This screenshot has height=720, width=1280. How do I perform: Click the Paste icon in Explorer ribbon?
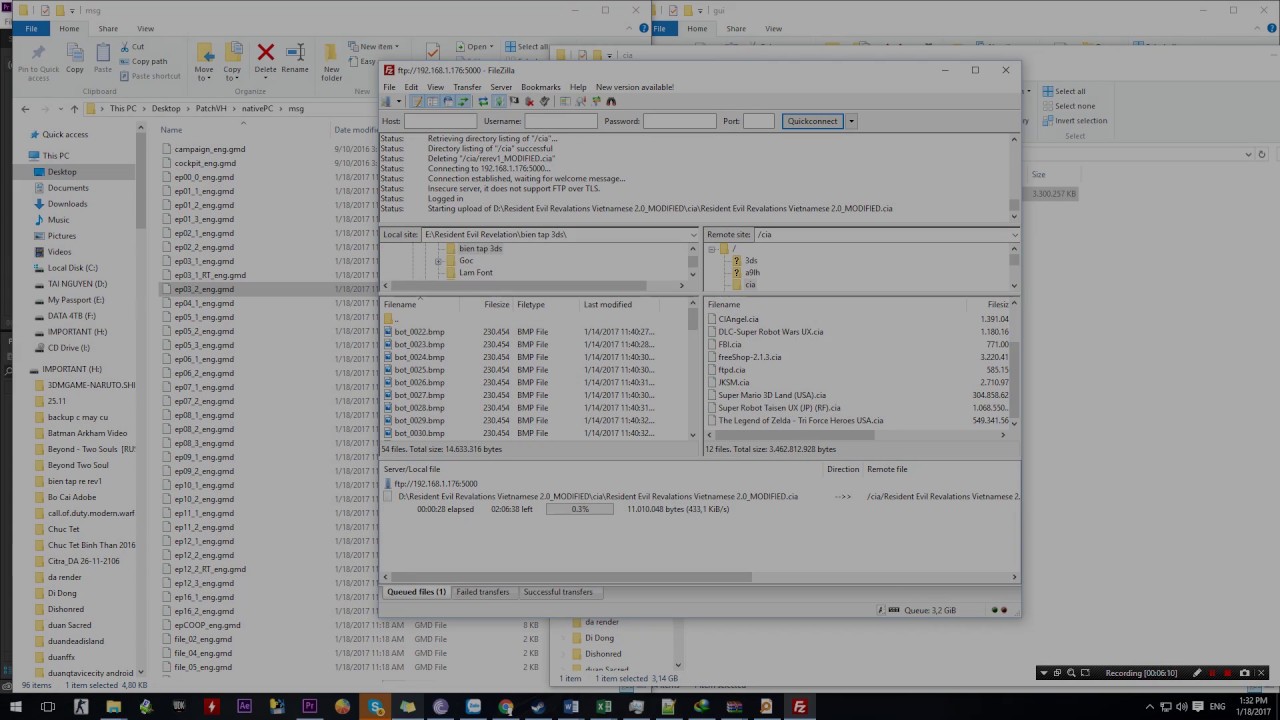(x=103, y=57)
